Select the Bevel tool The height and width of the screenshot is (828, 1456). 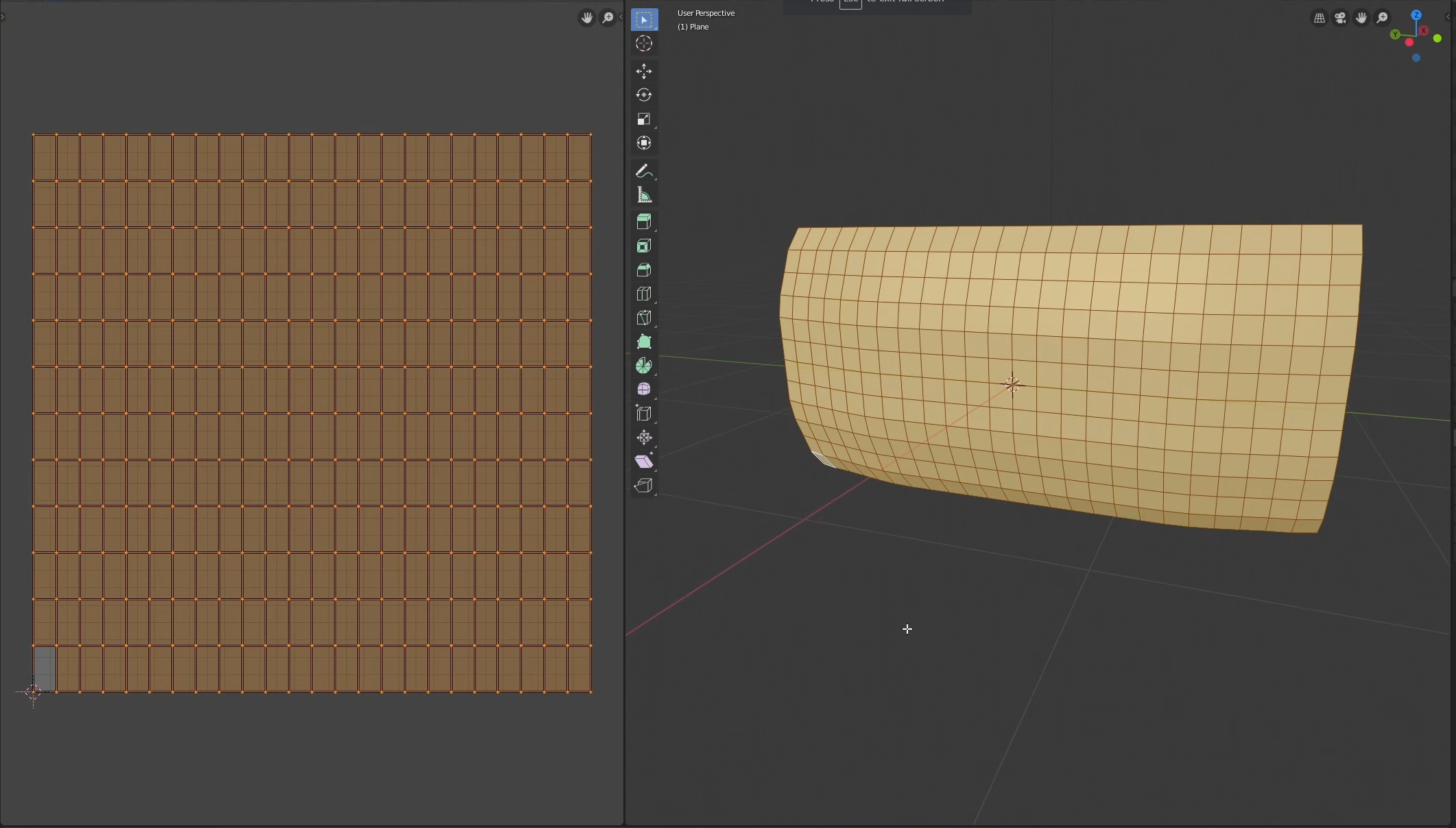point(644,269)
